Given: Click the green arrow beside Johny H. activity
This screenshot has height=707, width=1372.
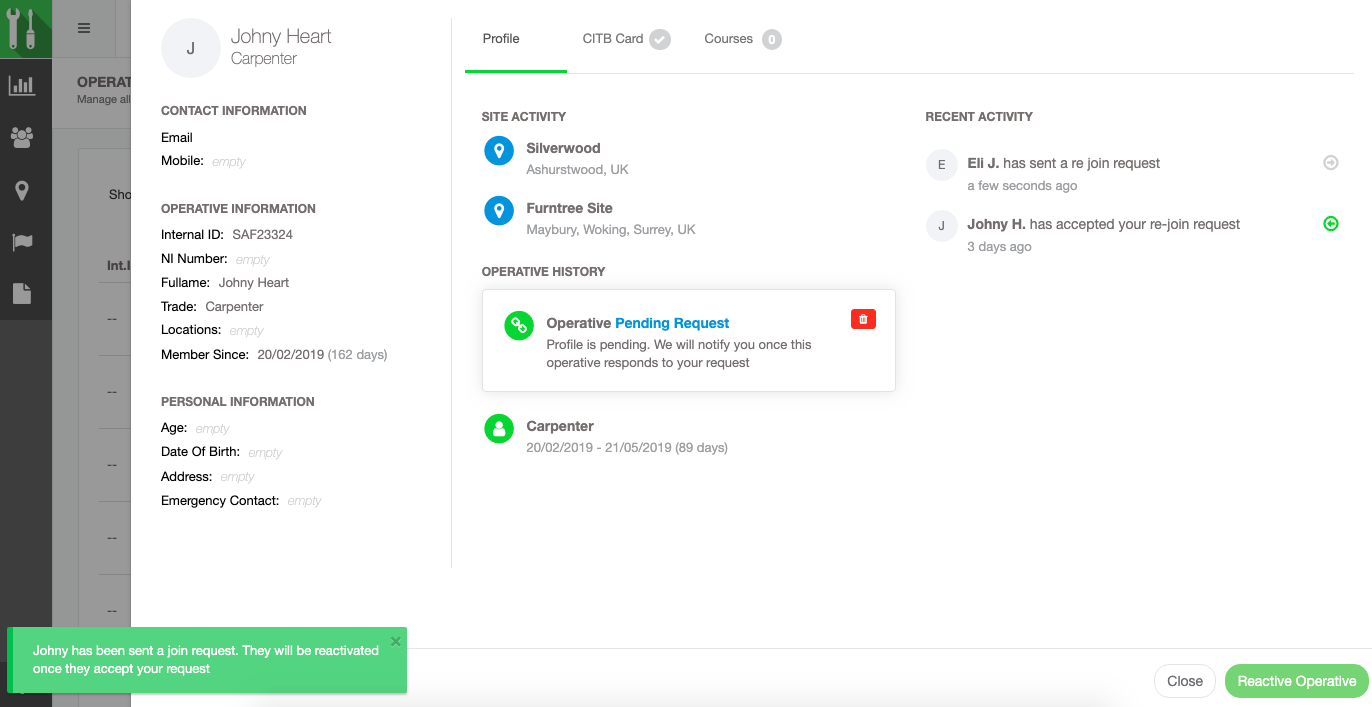Looking at the screenshot, I should point(1330,224).
